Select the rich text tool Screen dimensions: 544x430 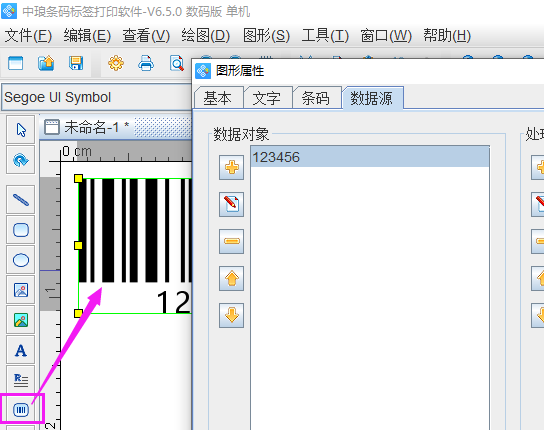pos(21,380)
